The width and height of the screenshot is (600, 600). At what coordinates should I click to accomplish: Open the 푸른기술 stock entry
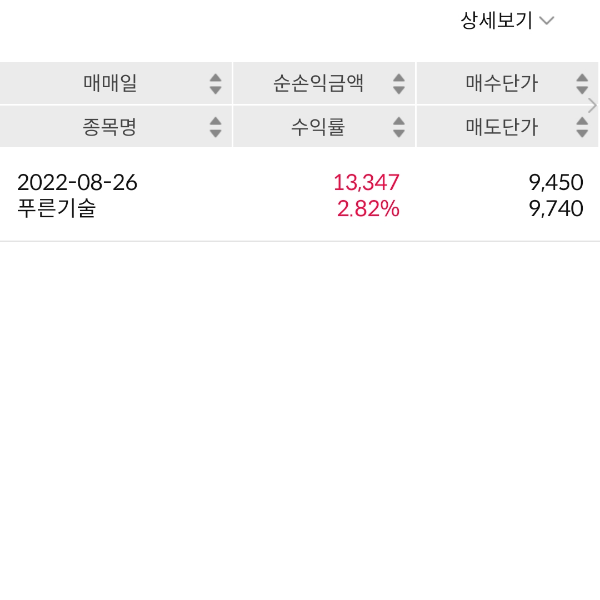point(57,210)
